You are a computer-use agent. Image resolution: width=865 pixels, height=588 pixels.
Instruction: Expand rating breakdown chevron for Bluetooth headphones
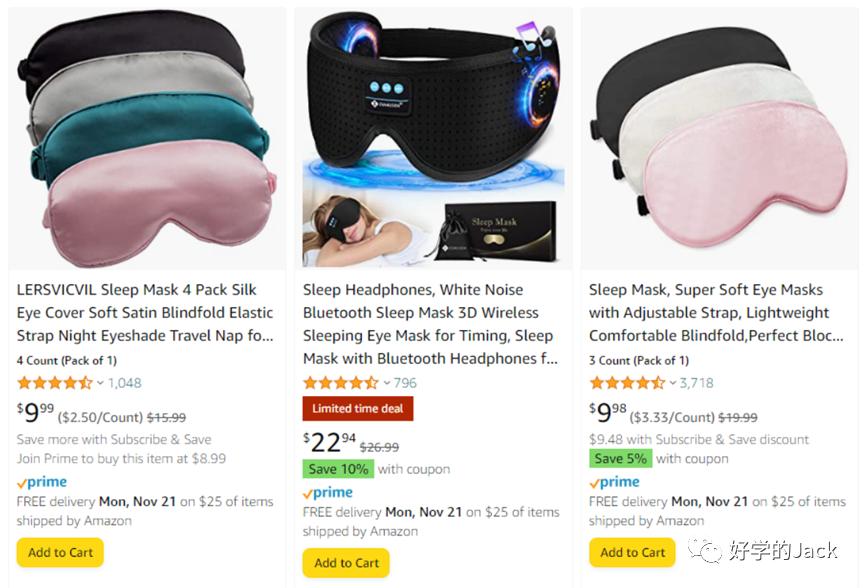386,383
